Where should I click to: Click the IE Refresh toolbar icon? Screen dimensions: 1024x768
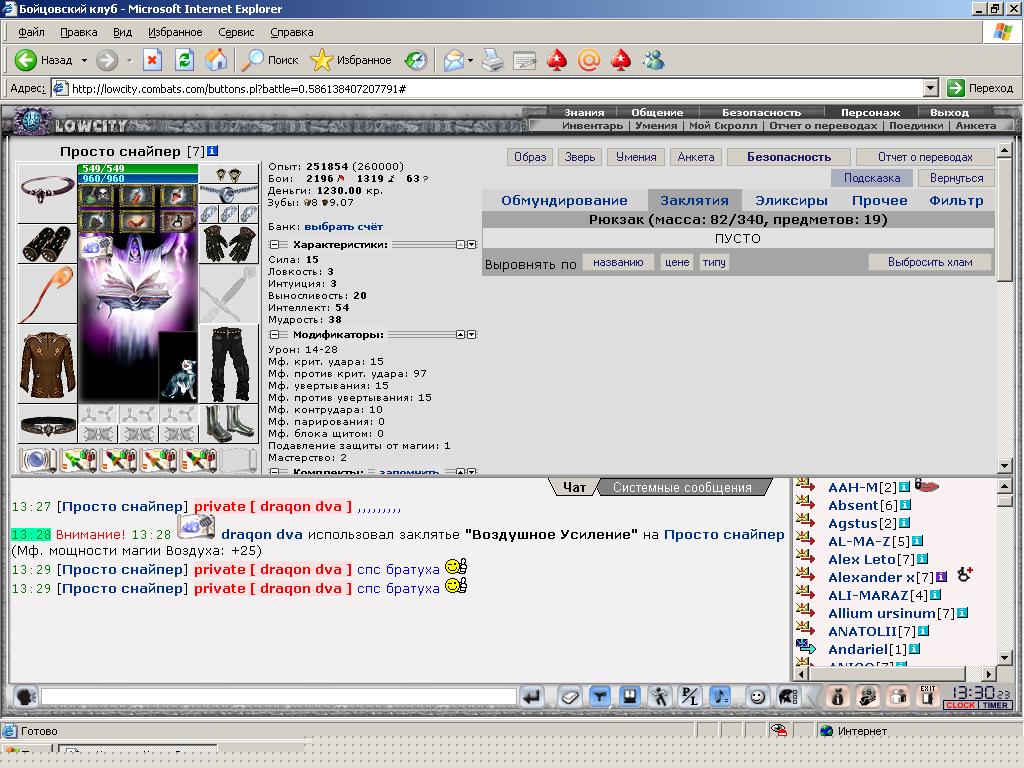[184, 60]
